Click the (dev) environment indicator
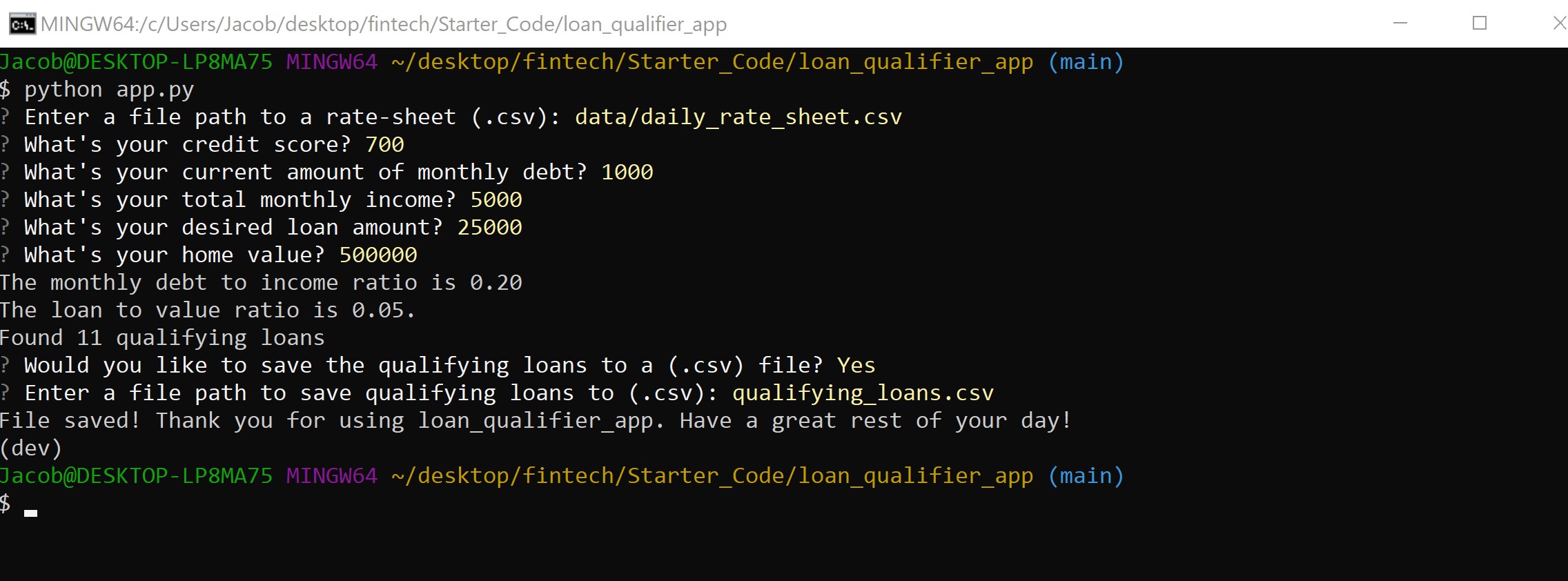Viewport: 1568px width, 581px height. click(31, 448)
